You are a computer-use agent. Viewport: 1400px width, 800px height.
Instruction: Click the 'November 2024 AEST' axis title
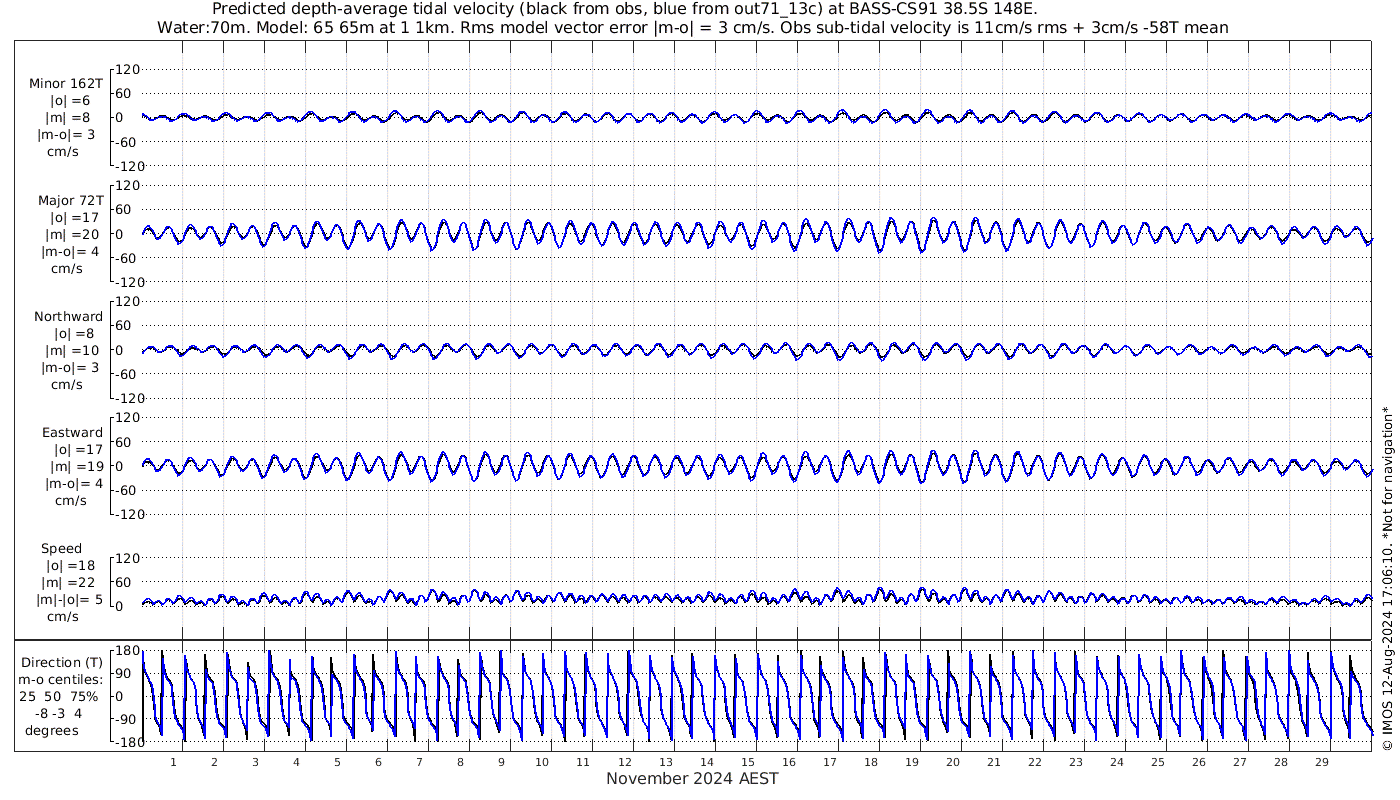pyautogui.click(x=692, y=779)
